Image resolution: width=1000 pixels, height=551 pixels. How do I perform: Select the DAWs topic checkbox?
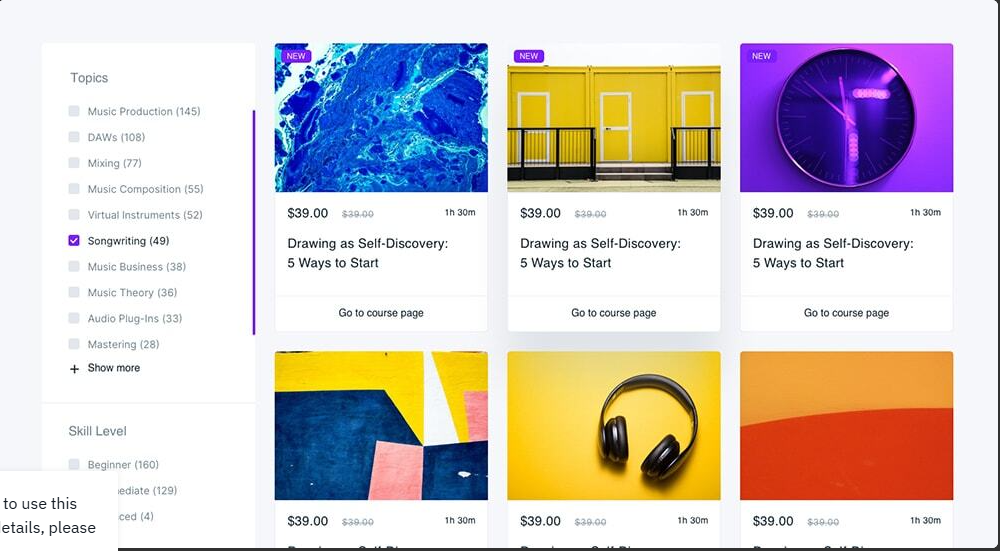[x=74, y=137]
